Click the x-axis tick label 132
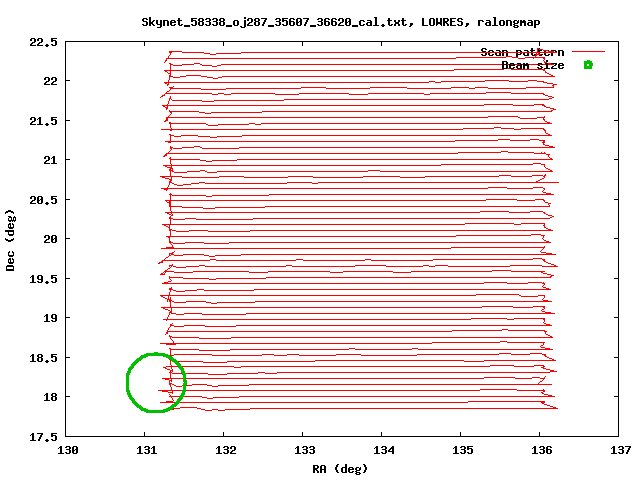 coord(225,450)
